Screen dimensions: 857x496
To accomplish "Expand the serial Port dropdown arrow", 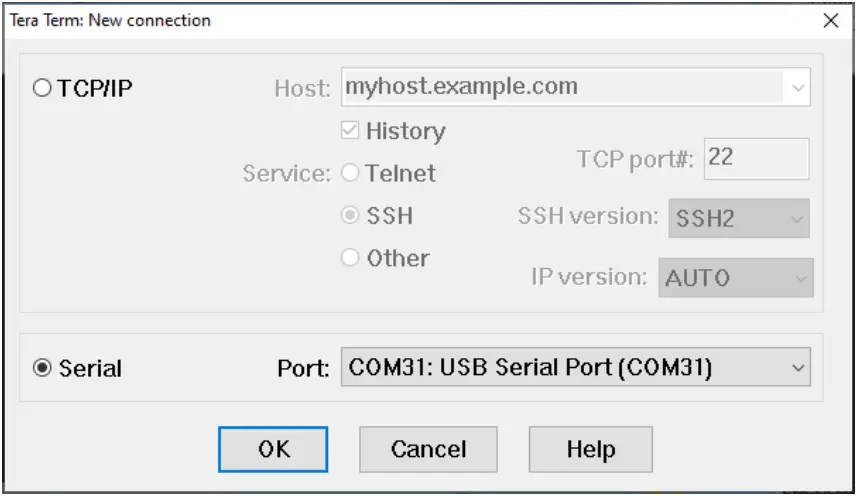I will pyautogui.click(x=798, y=368).
